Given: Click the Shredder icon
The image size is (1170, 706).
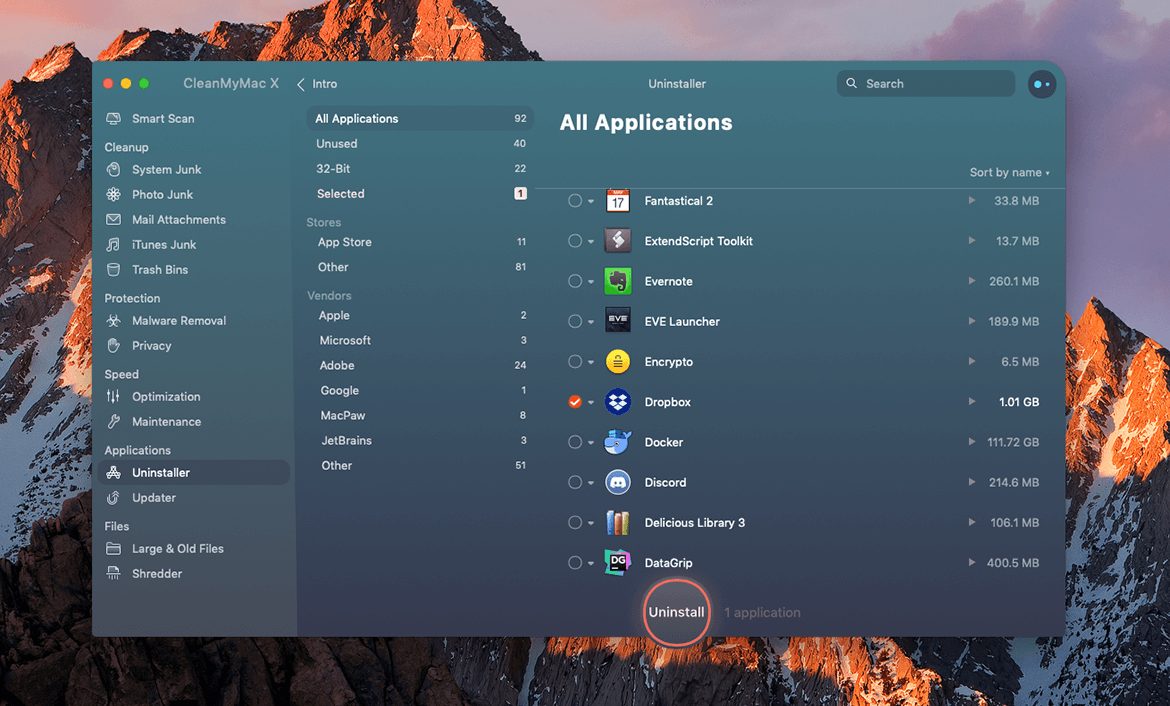Looking at the screenshot, I should (x=113, y=573).
